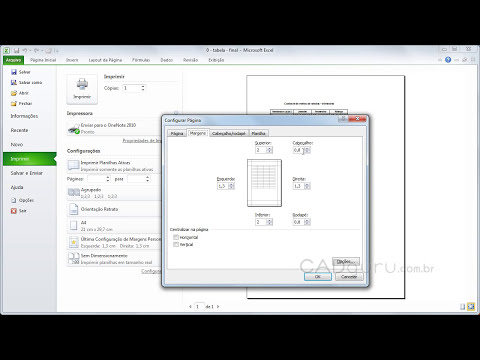Screen dimensions: 480x360
Task: Click the help button in the Configurar Página title bar
Action: pyautogui.click(x=343, y=119)
